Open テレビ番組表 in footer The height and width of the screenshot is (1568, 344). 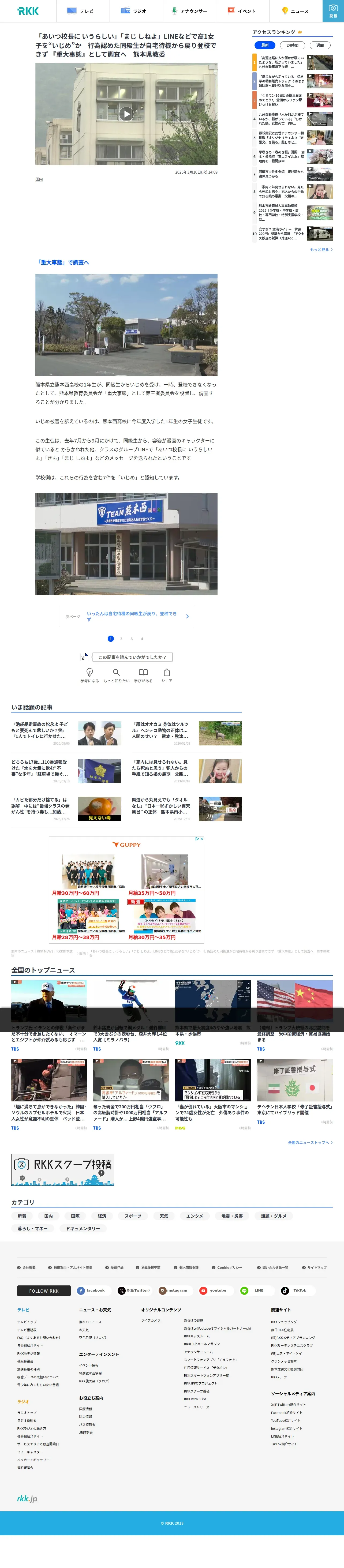27,1330
